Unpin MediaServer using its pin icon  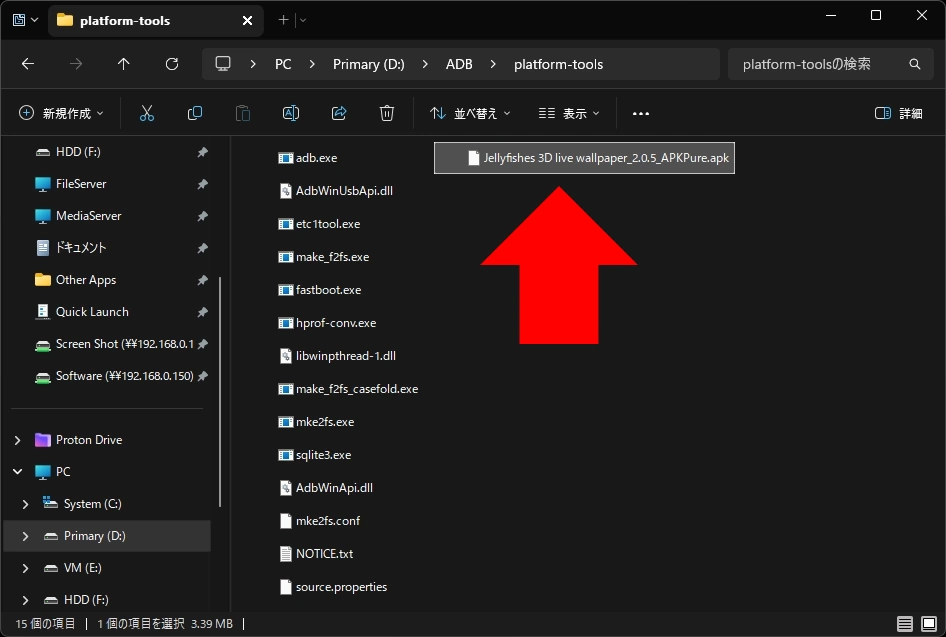pos(203,216)
